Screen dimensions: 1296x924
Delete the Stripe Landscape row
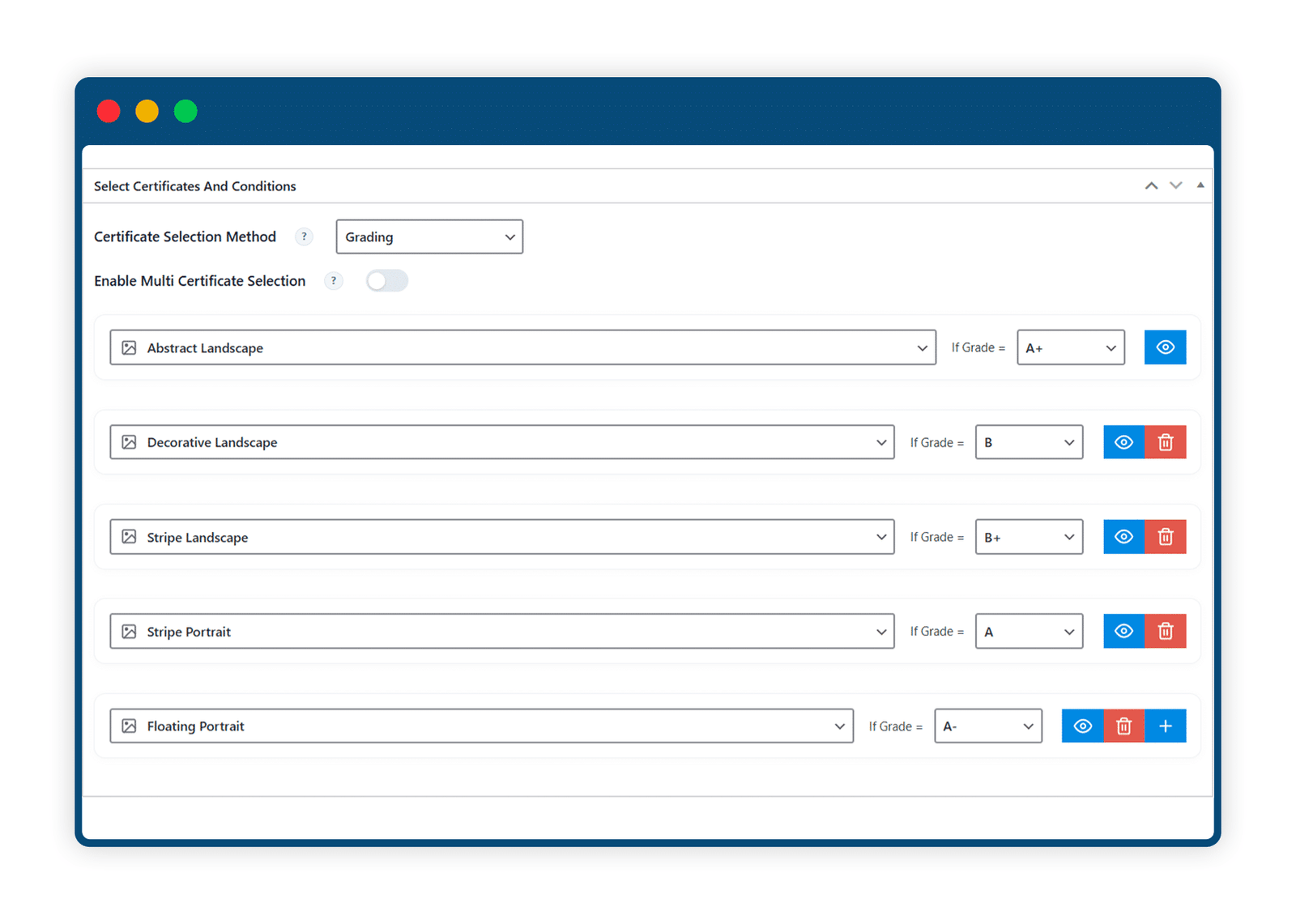click(1166, 537)
